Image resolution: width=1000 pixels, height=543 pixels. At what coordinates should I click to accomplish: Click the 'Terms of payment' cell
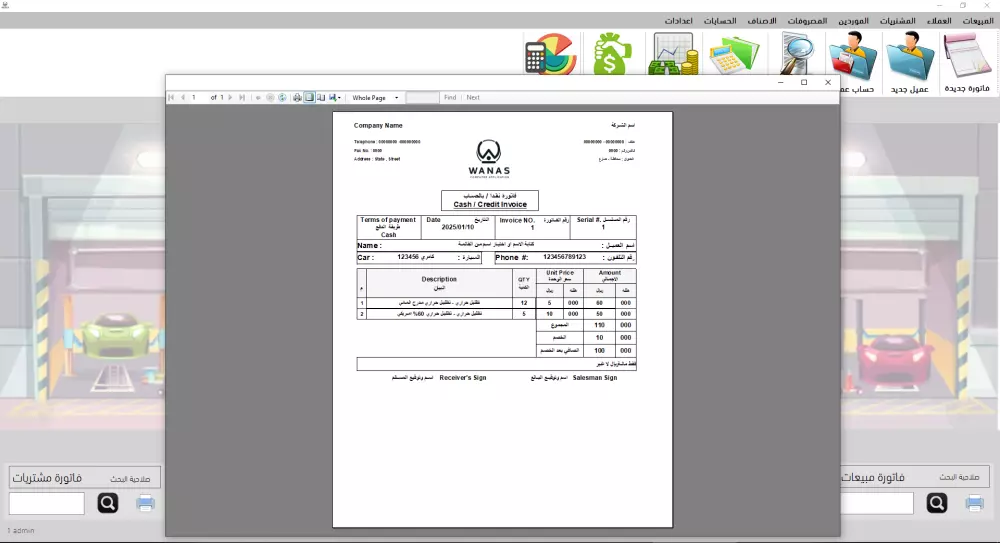[388, 227]
